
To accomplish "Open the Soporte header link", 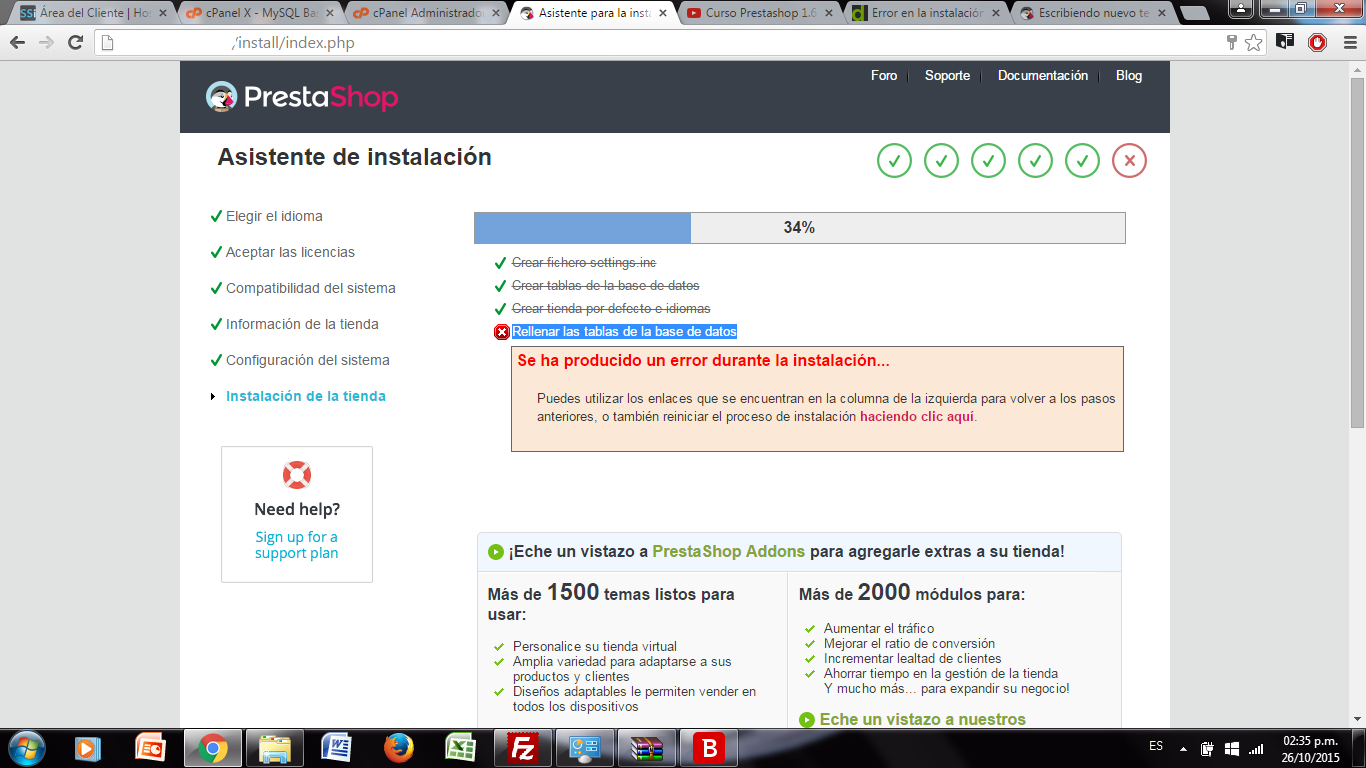I will pyautogui.click(x=947, y=76).
